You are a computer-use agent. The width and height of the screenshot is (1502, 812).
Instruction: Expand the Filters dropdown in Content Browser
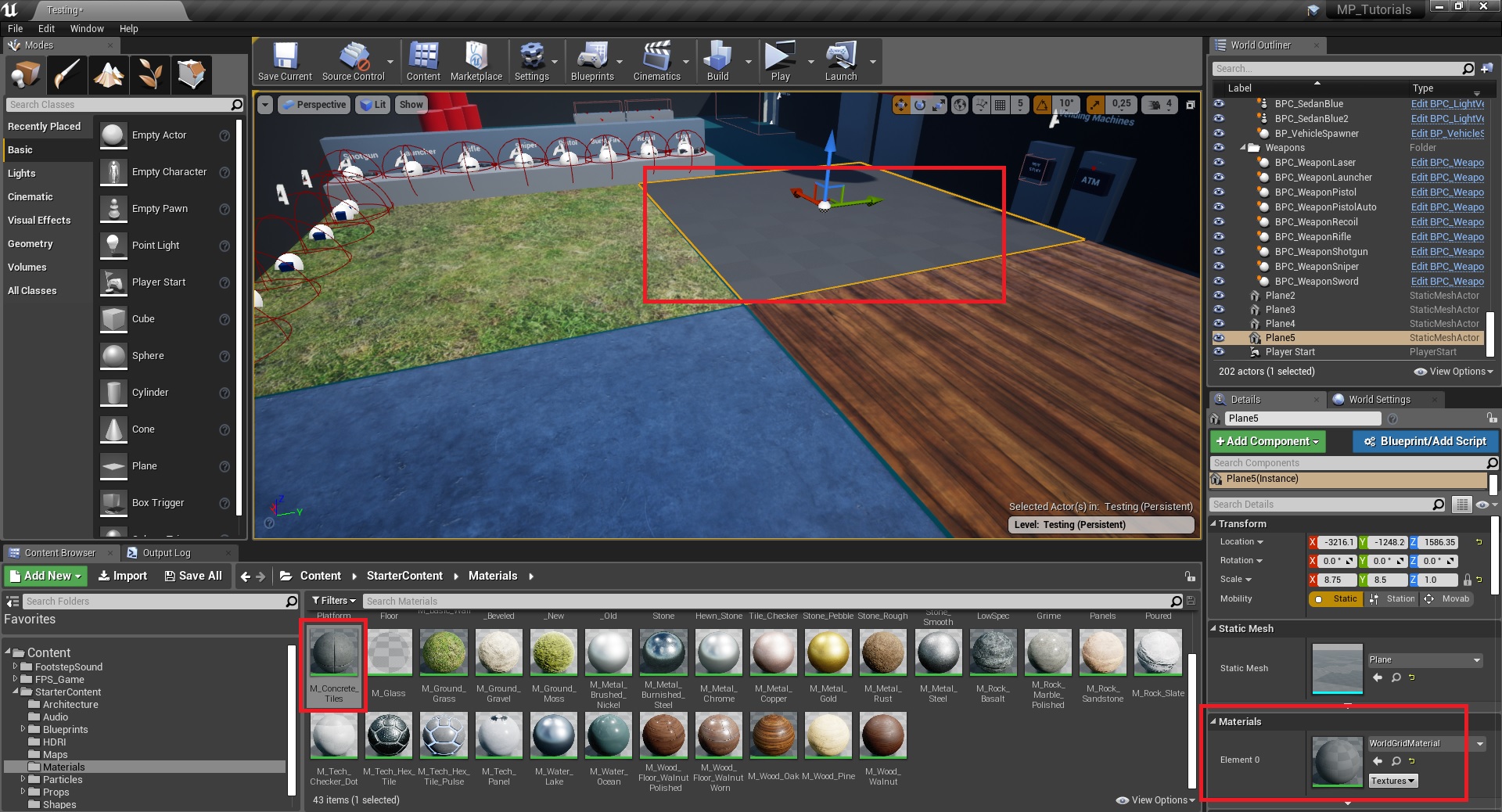tap(333, 601)
